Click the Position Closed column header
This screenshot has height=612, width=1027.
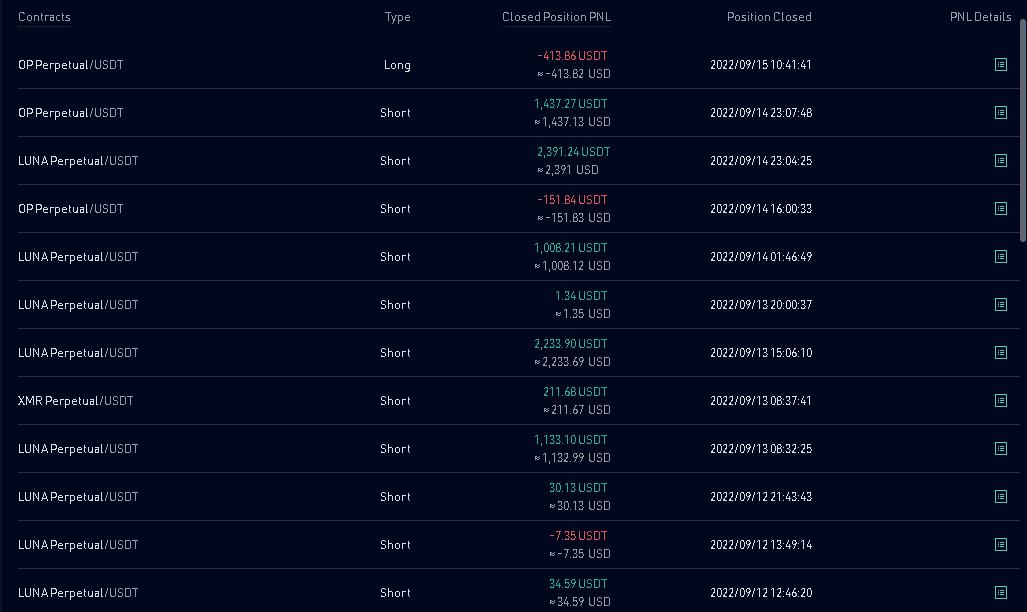click(x=769, y=17)
